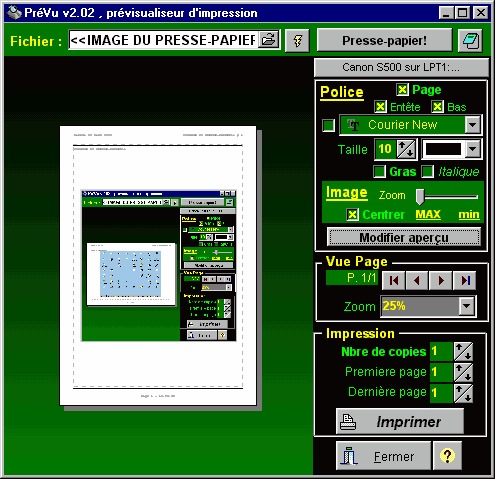The image size is (495, 479).
Task: Click the MAX image zoom link
Action: pyautogui.click(x=428, y=214)
